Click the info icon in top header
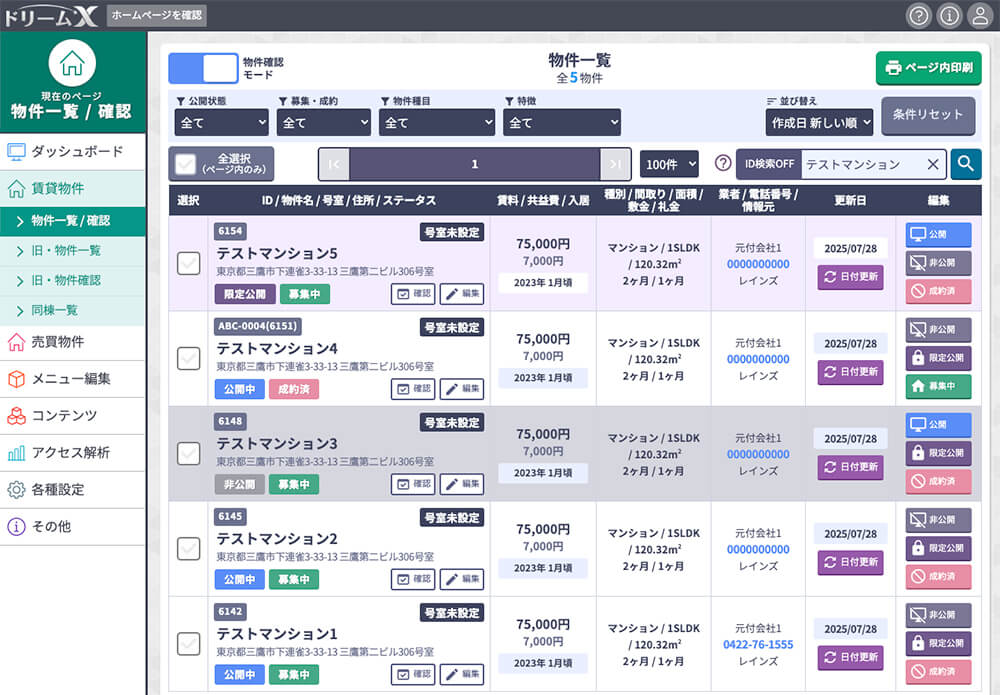 (x=949, y=15)
